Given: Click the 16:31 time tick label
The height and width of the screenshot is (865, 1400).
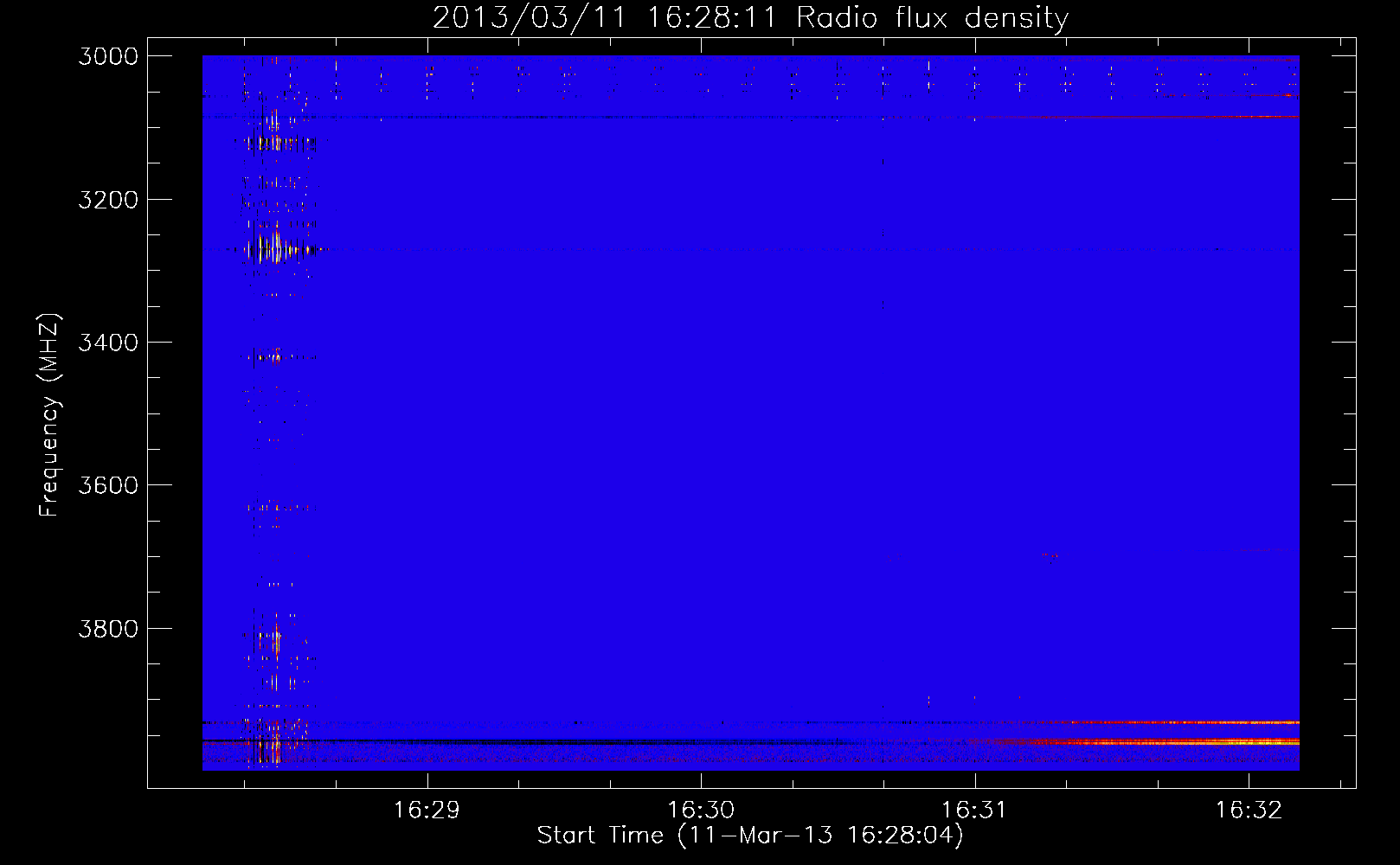Looking at the screenshot, I should click(x=974, y=810).
